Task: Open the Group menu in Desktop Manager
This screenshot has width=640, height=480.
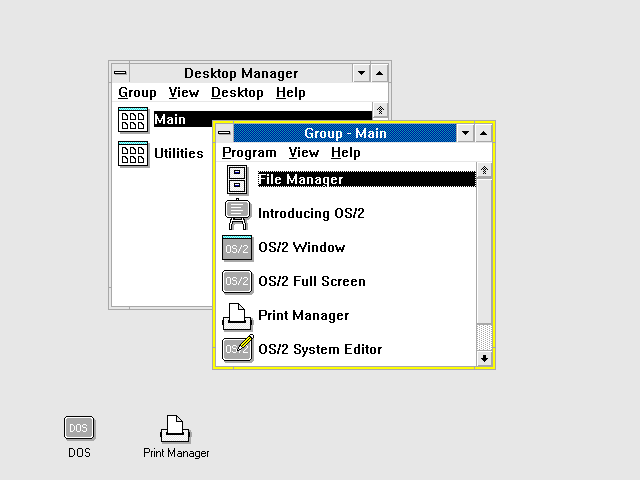Action: click(x=137, y=93)
